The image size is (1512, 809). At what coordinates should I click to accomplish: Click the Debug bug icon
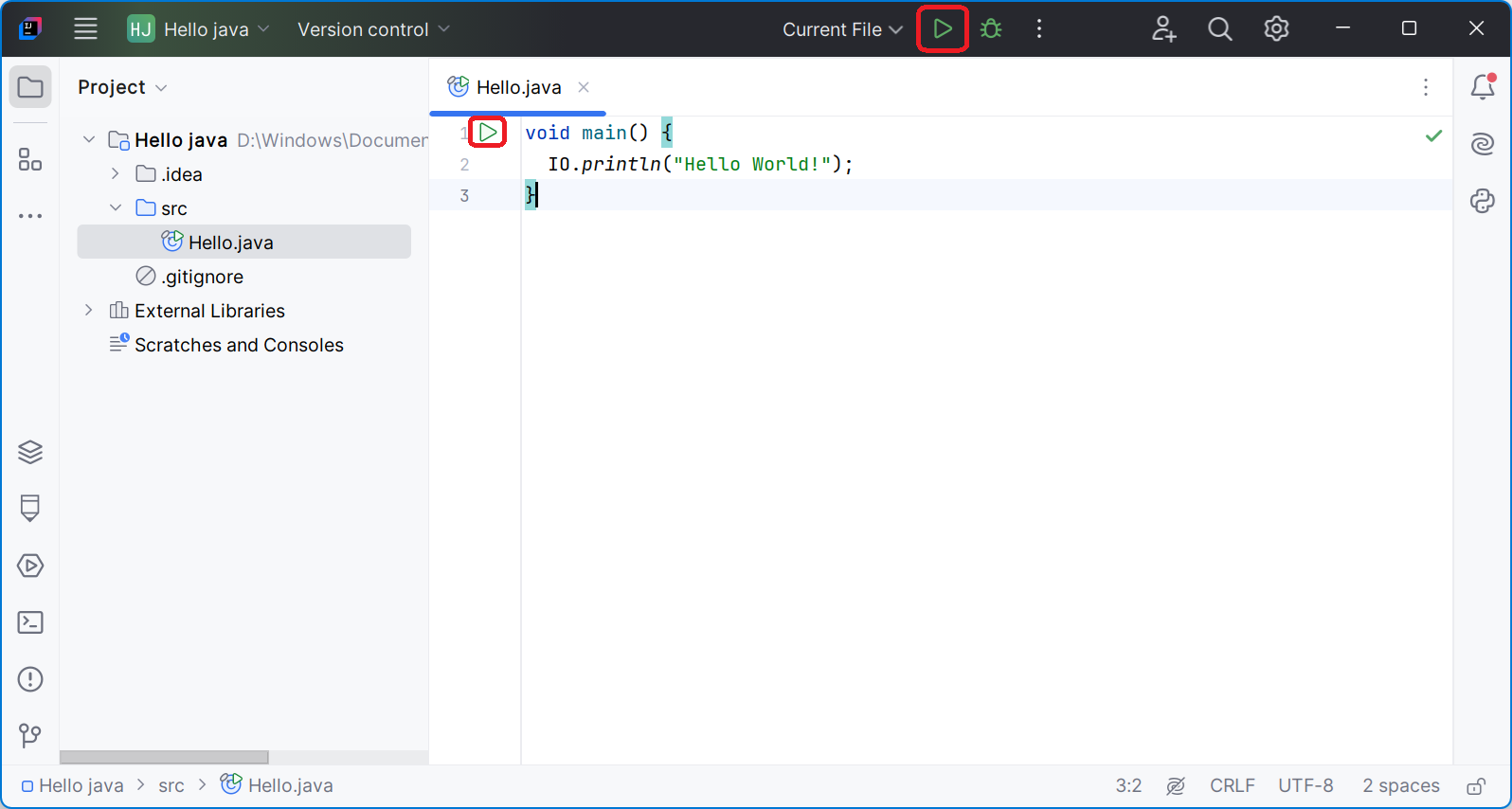point(991,29)
